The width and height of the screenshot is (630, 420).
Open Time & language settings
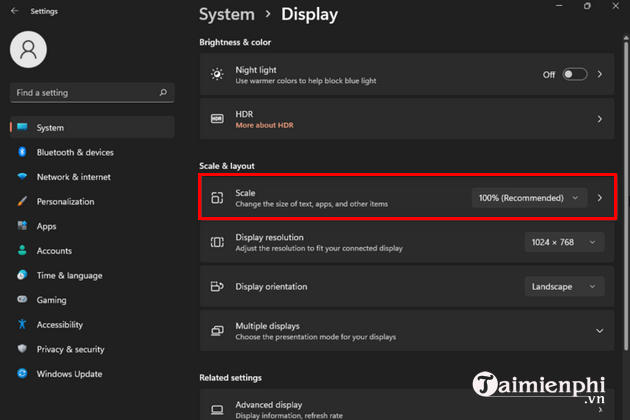(x=92, y=275)
